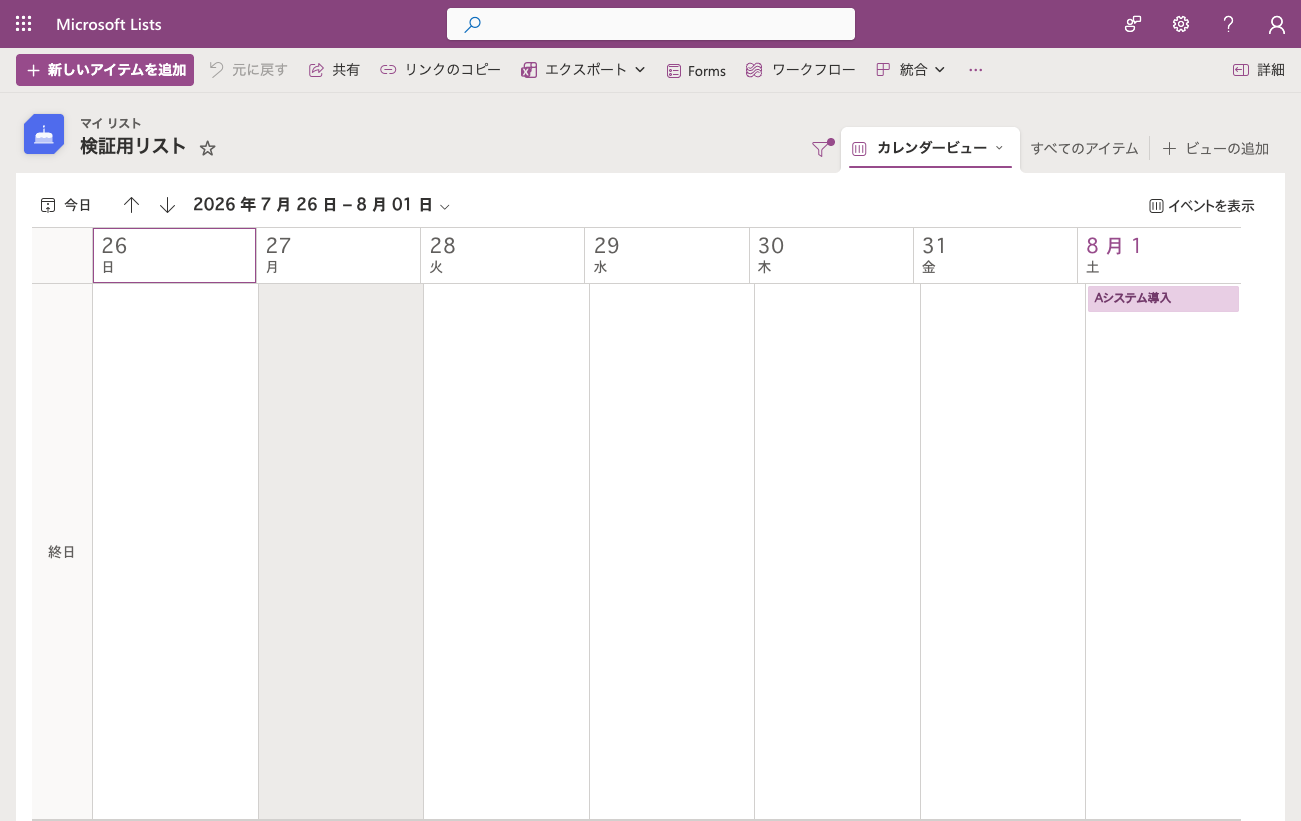
Task: Open the Copilot connections icon in header
Action: point(1133,24)
